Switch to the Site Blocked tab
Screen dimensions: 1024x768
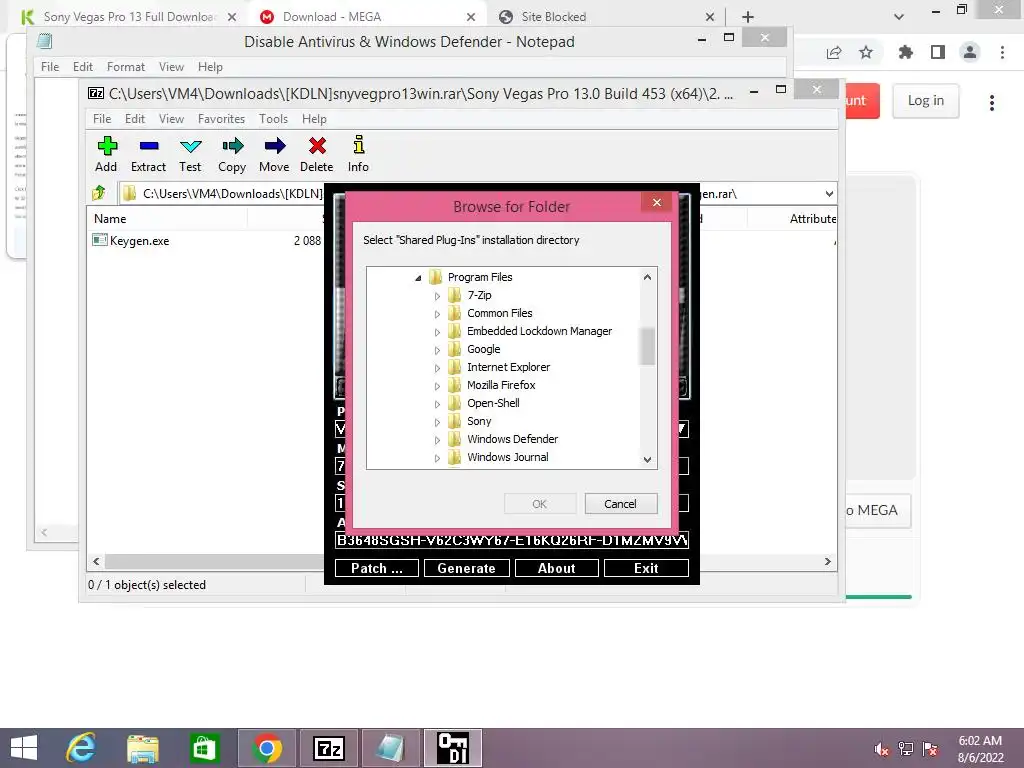tap(554, 17)
